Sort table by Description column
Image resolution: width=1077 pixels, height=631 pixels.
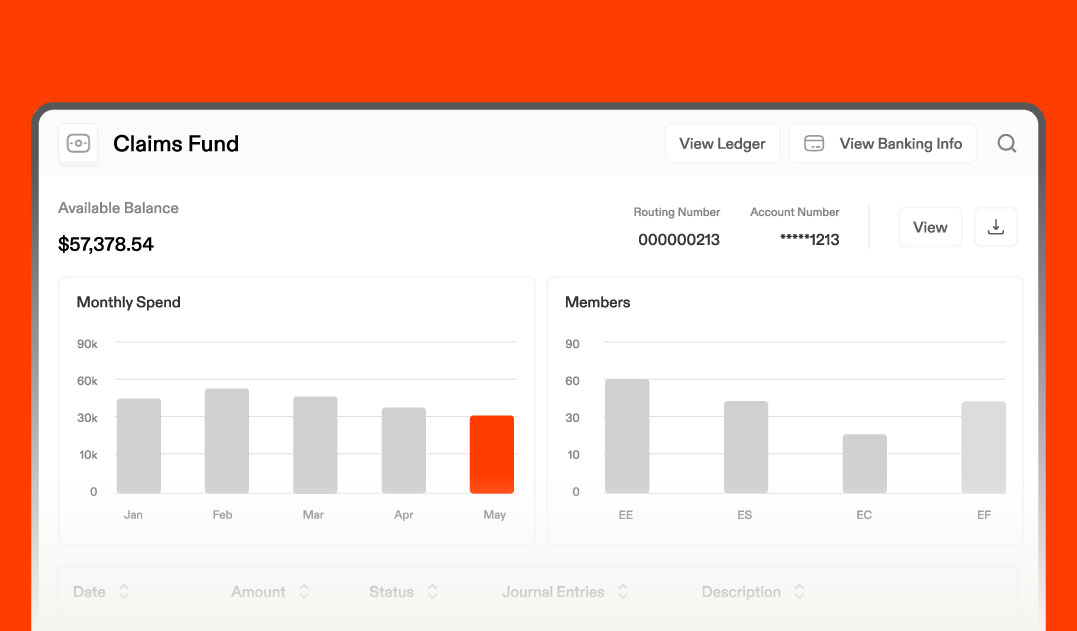753,592
